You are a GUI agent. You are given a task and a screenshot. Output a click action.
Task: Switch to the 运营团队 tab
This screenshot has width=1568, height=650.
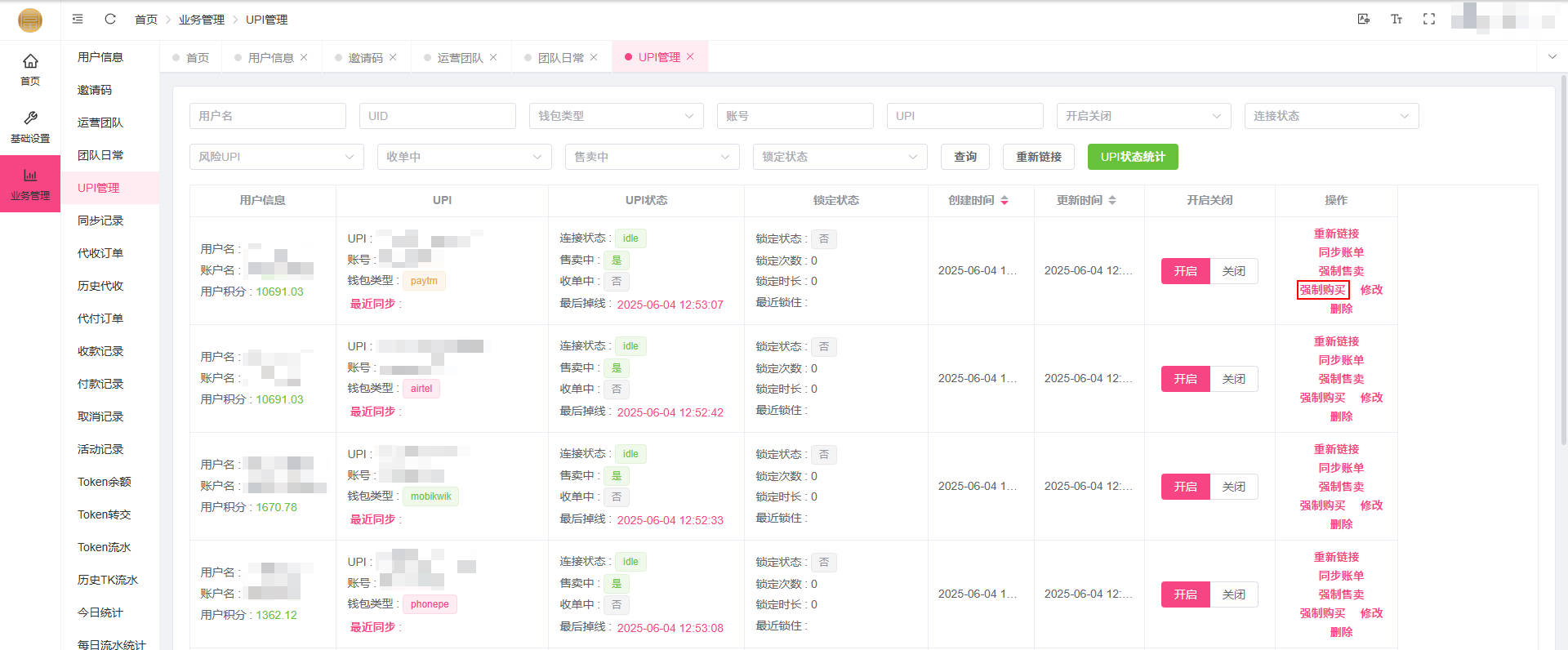click(x=460, y=58)
